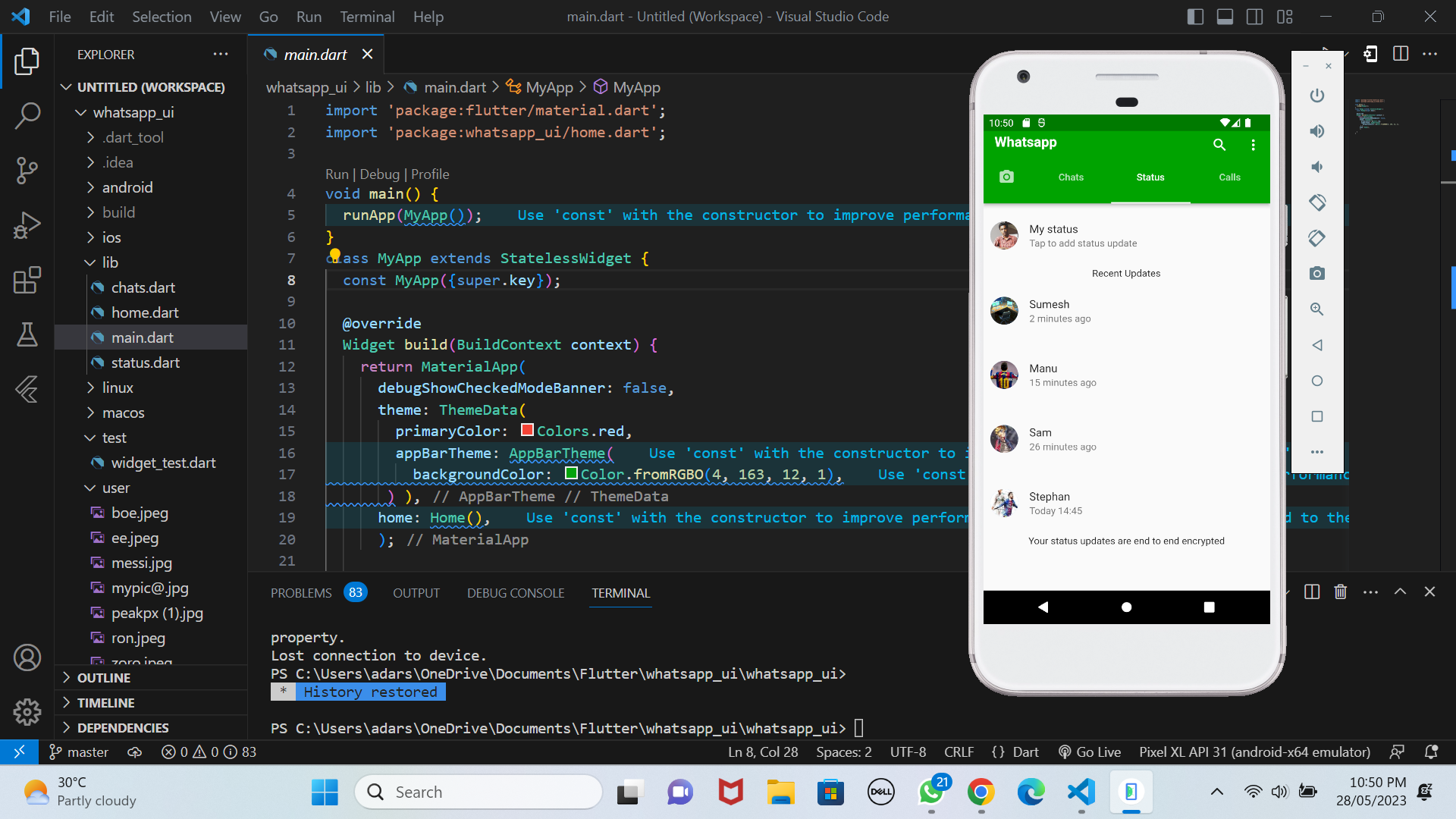Select the Terminal tab in bottom panel
This screenshot has width=1456, height=819.
tap(621, 593)
